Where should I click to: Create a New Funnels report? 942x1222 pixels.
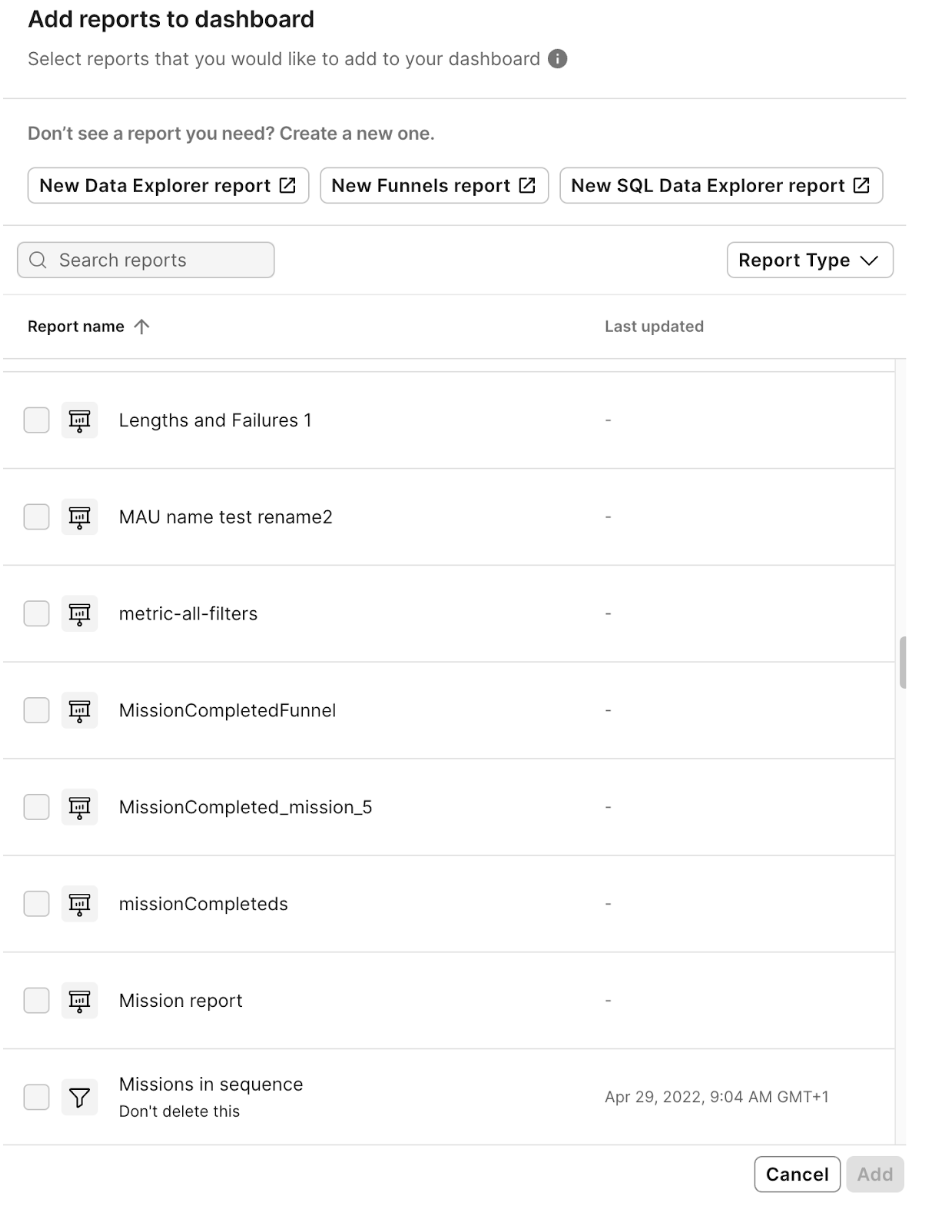tap(434, 186)
